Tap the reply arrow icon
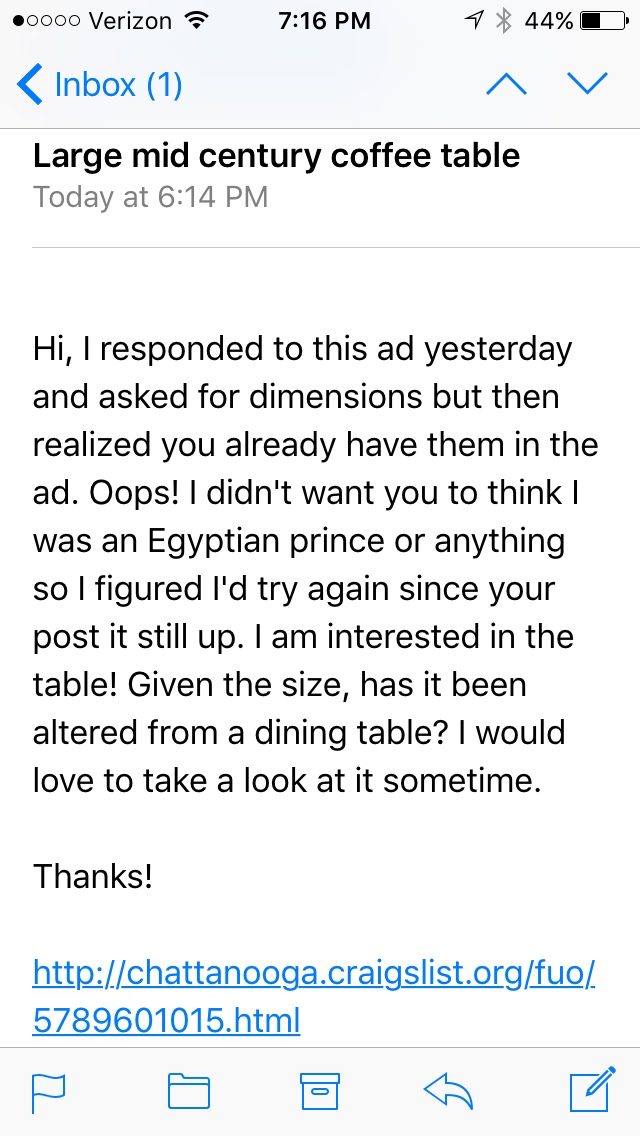 click(449, 1092)
